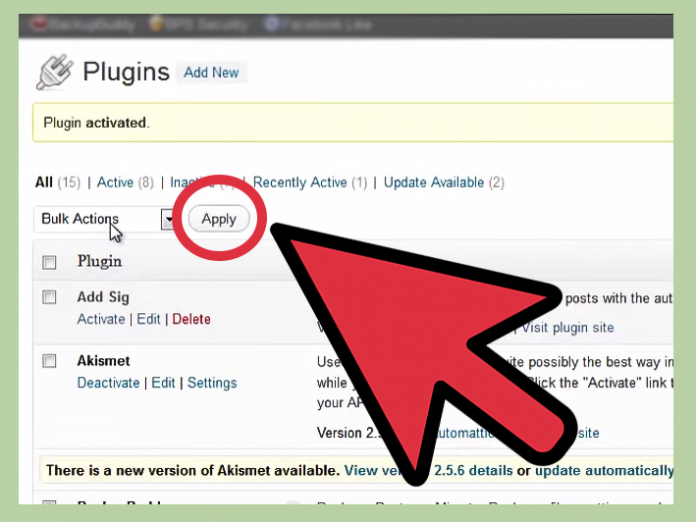
Task: Tick the Add Sig plugin checkbox
Action: (x=49, y=298)
